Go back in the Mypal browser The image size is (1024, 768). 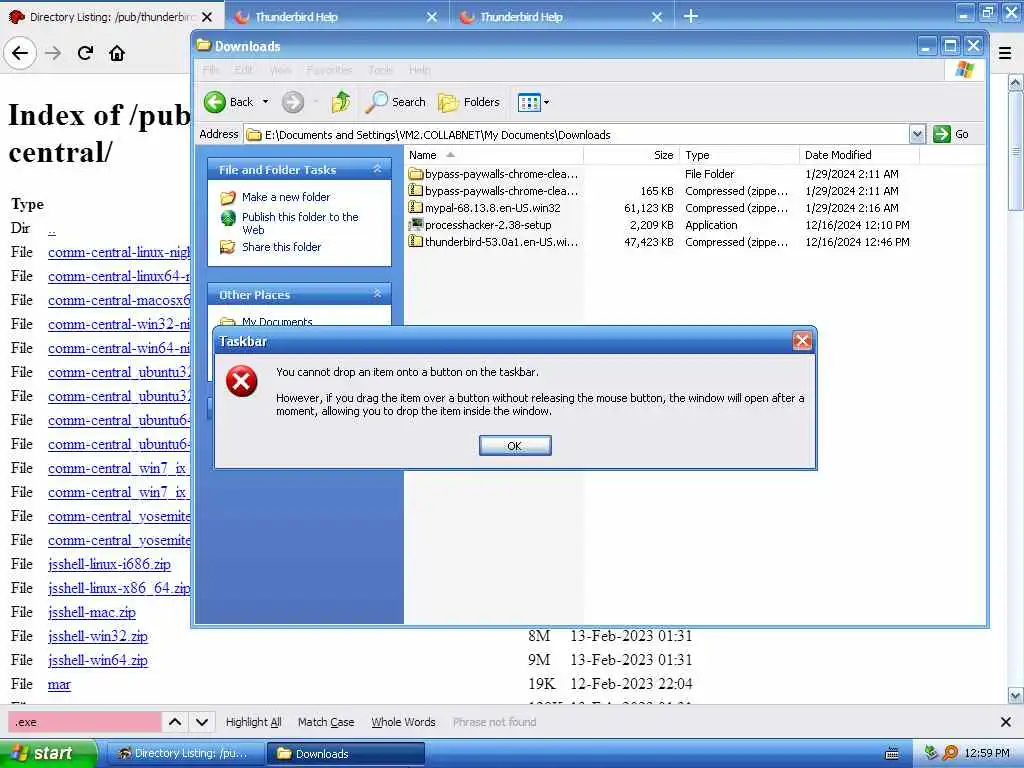pos(20,53)
